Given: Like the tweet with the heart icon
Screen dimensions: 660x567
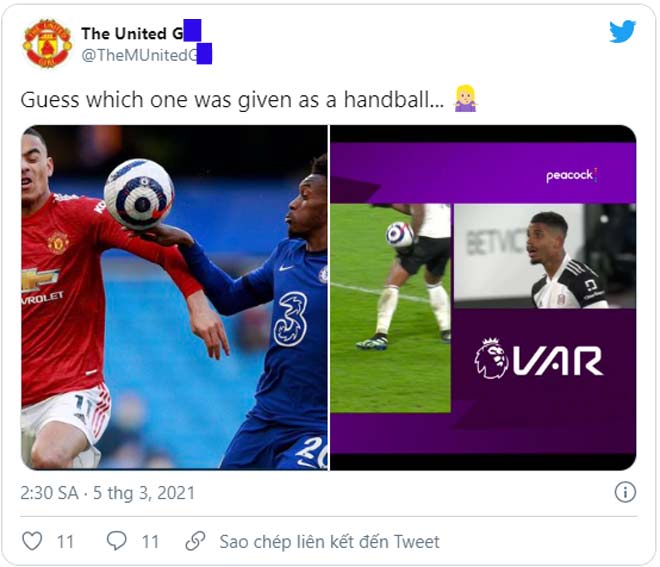Looking at the screenshot, I should [x=32, y=540].
